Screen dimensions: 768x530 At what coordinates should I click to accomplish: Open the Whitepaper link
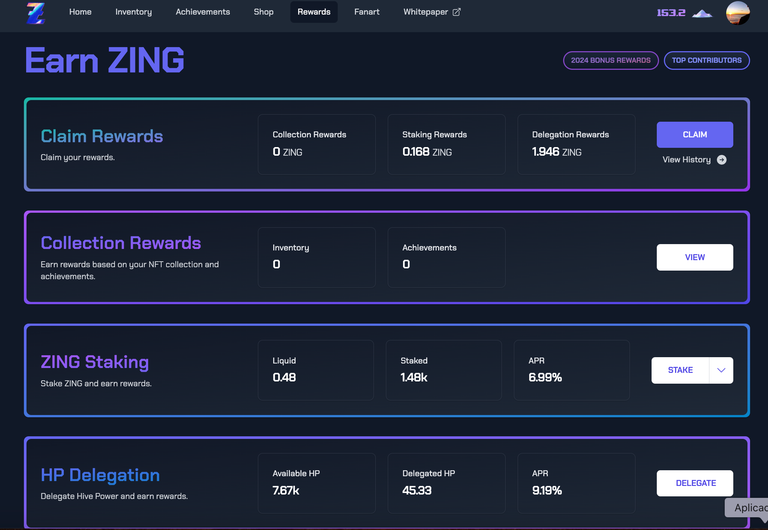click(432, 12)
